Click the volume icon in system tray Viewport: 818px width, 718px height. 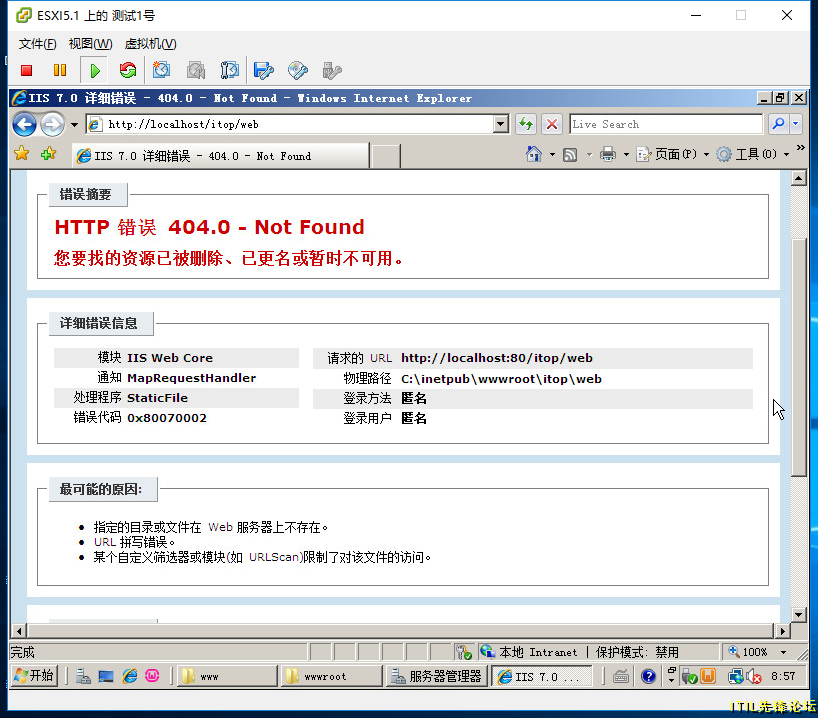(754, 677)
